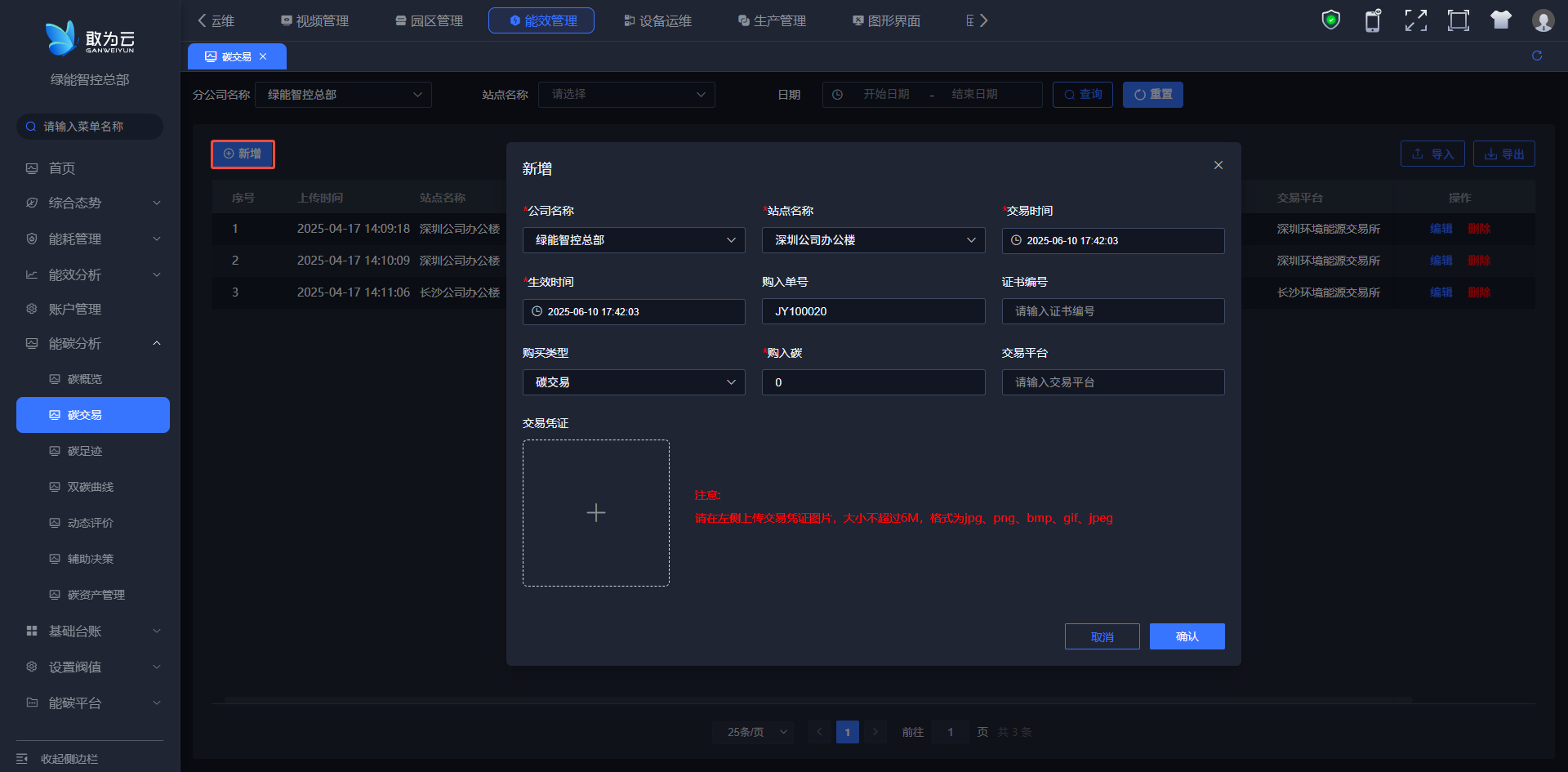
Task: Click the security shield icon in header
Action: click(x=1331, y=20)
